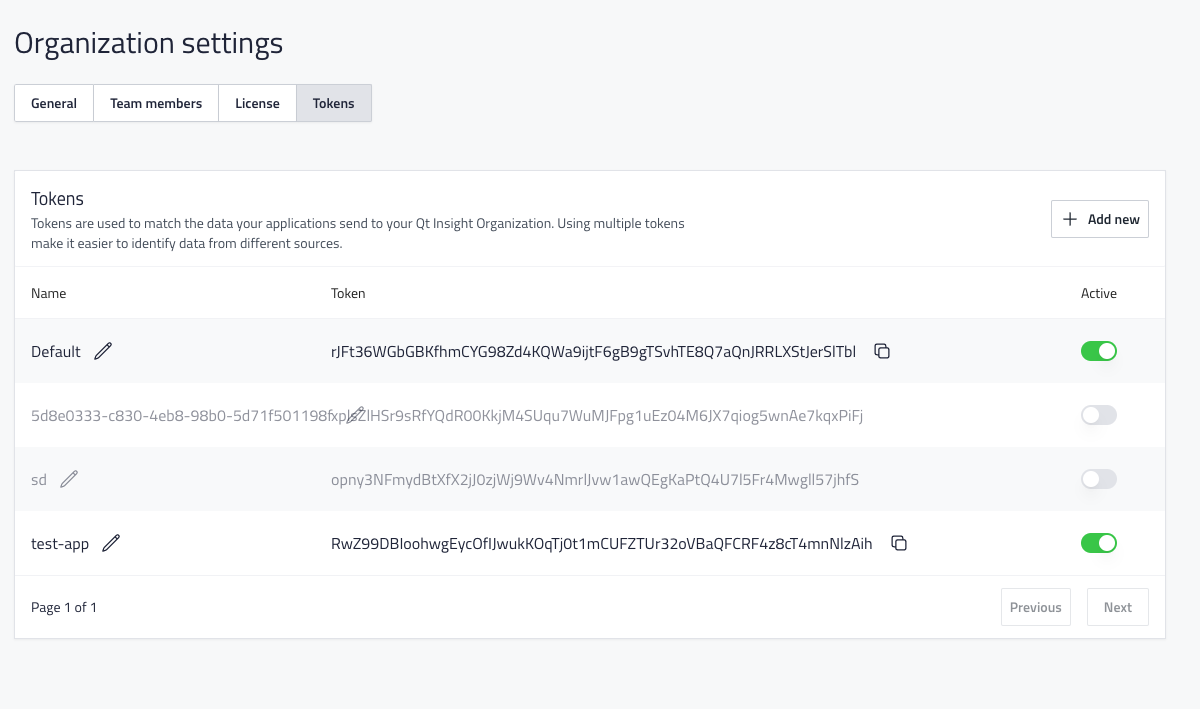1200x709 pixels.
Task: Copy the Default token to clipboard
Action: (882, 351)
